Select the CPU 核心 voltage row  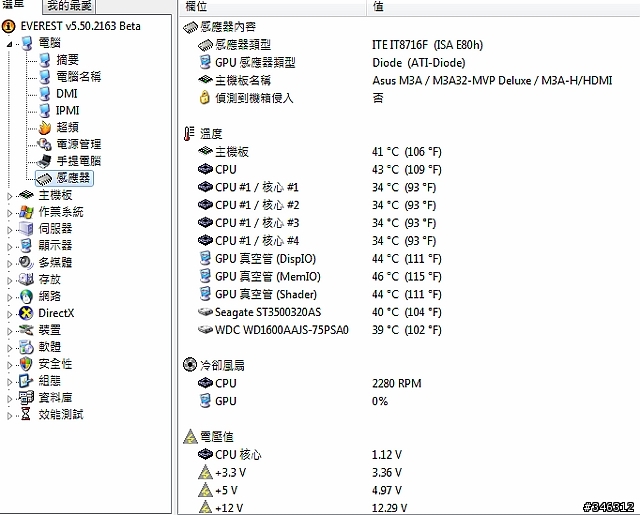click(408, 455)
